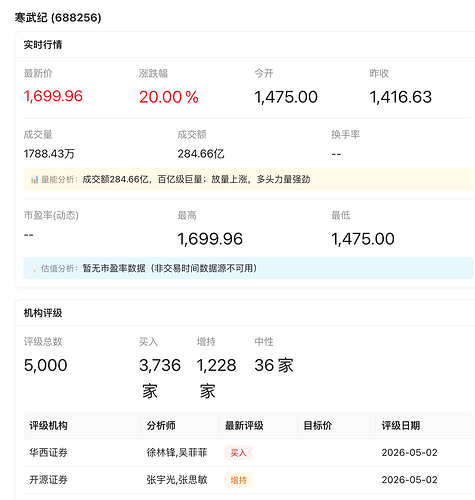Click the 量能分析 volume analysis banner text

pyautogui.click(x=196, y=179)
